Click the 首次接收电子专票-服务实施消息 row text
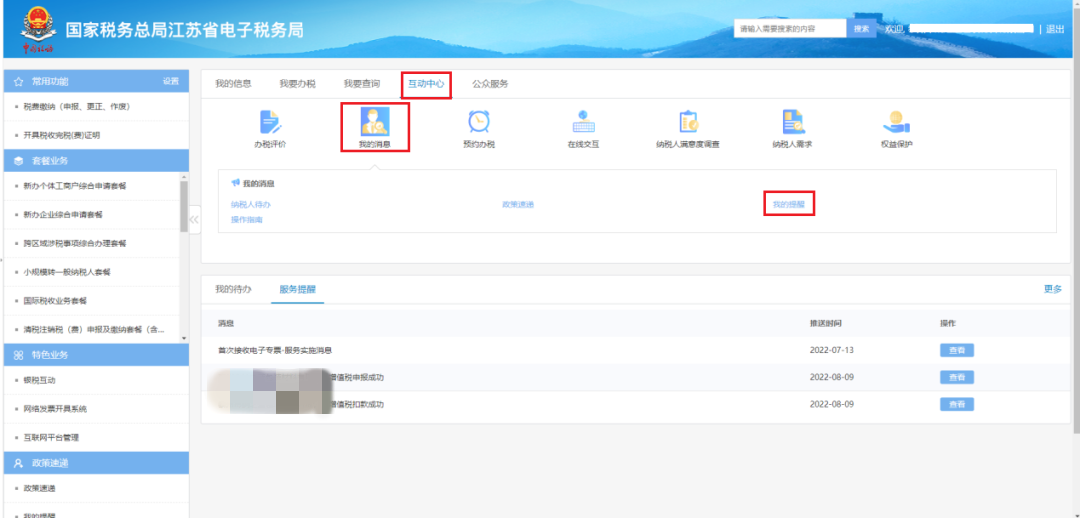1080x518 pixels. (x=275, y=351)
